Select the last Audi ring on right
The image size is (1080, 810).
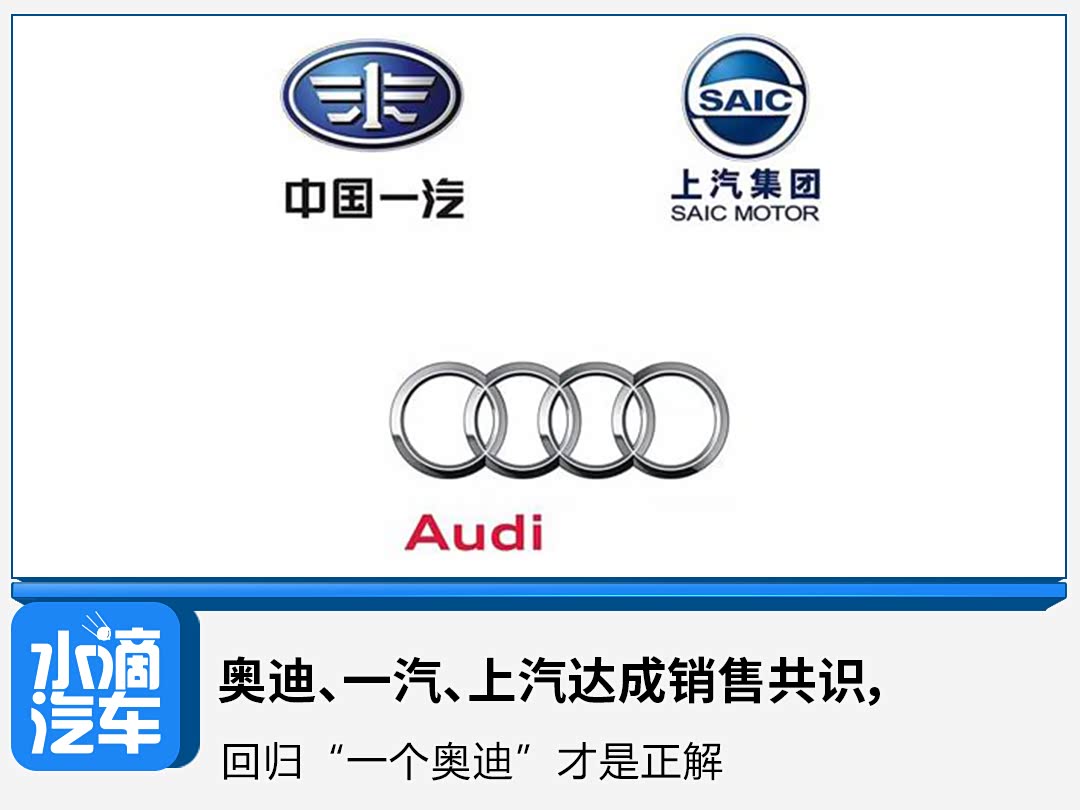click(x=670, y=420)
